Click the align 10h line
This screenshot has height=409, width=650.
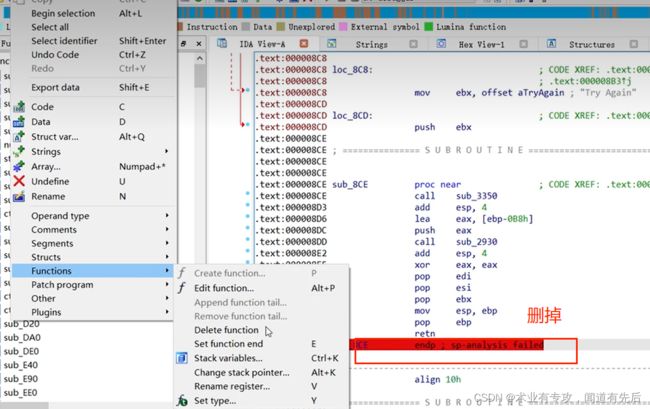point(437,379)
